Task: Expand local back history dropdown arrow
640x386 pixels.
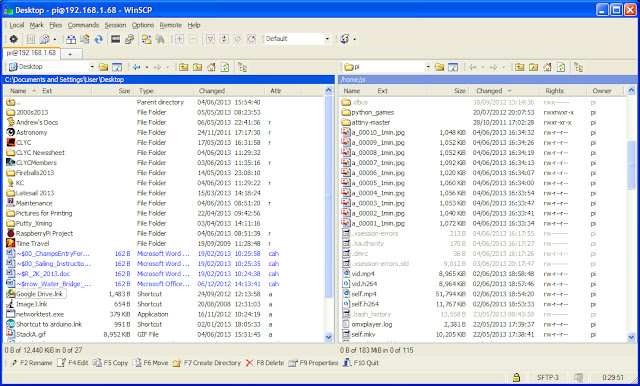Action: [147, 67]
